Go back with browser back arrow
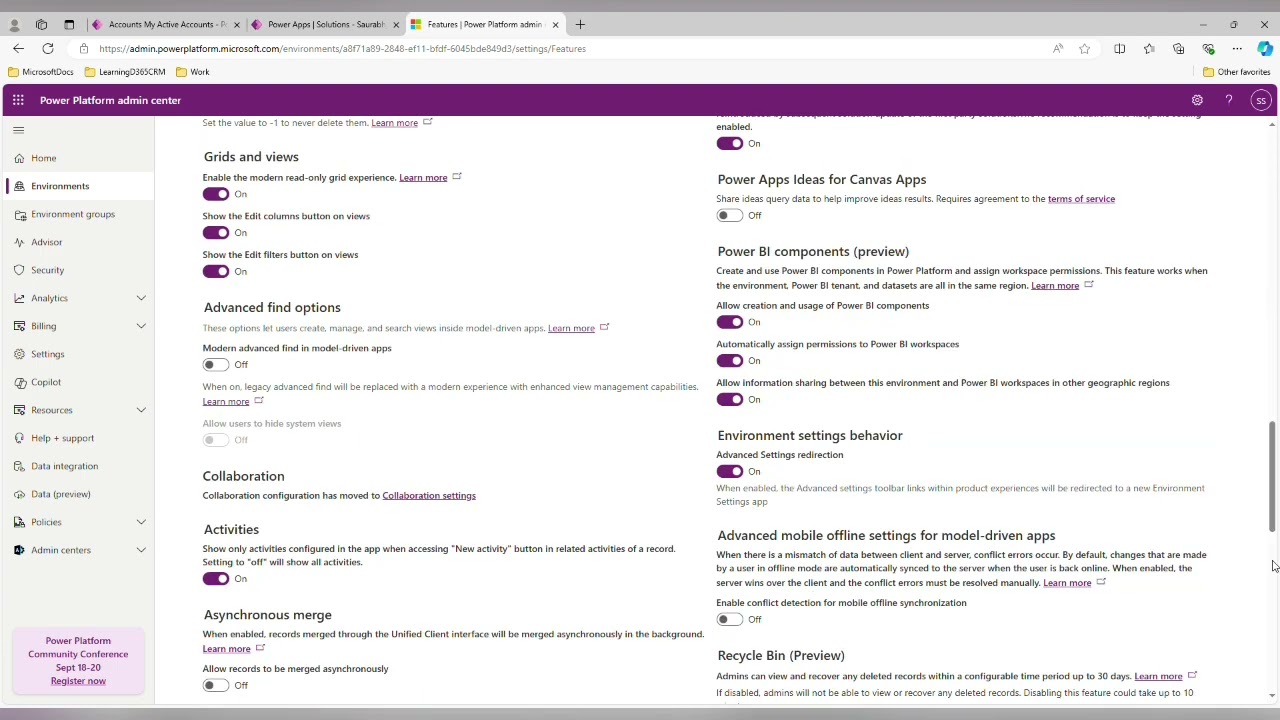Image resolution: width=1280 pixels, height=720 pixels. [x=18, y=48]
